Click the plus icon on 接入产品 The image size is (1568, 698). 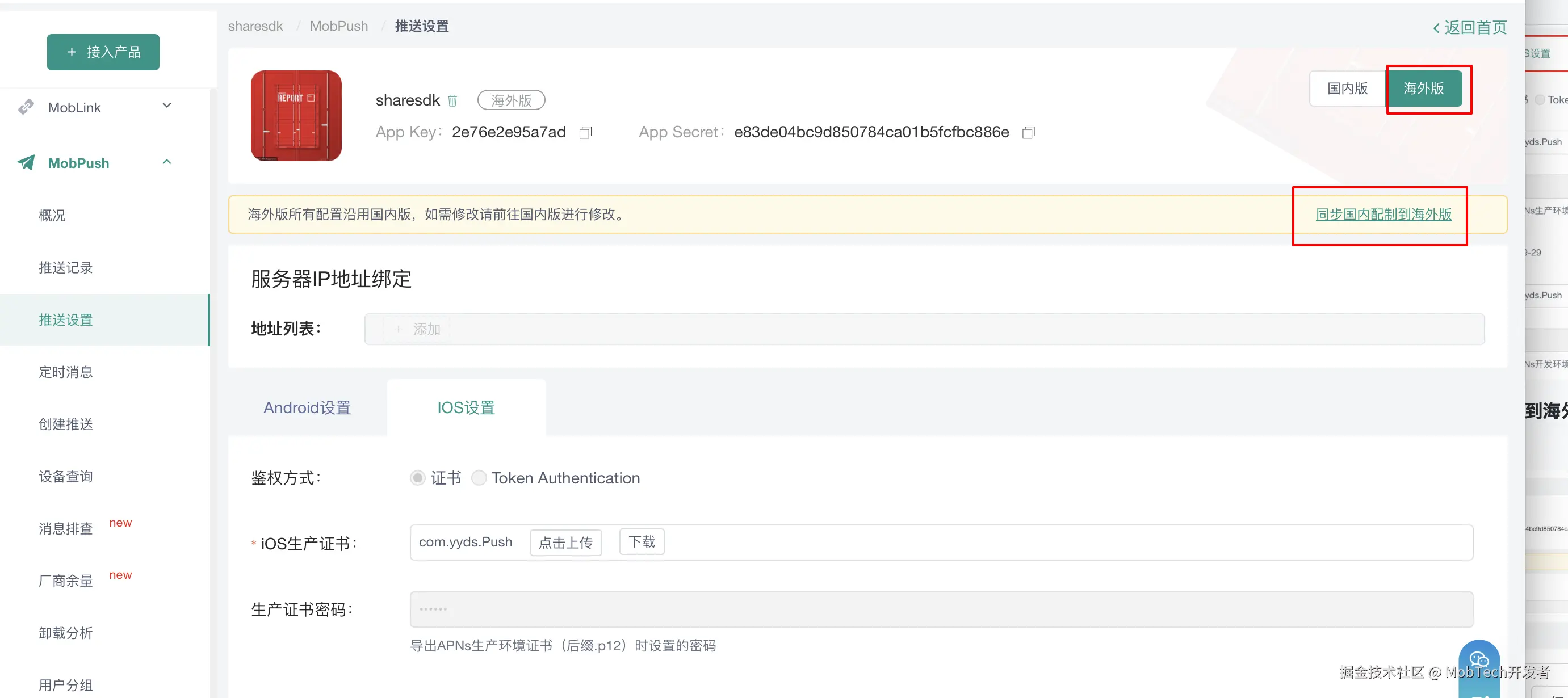click(72, 52)
